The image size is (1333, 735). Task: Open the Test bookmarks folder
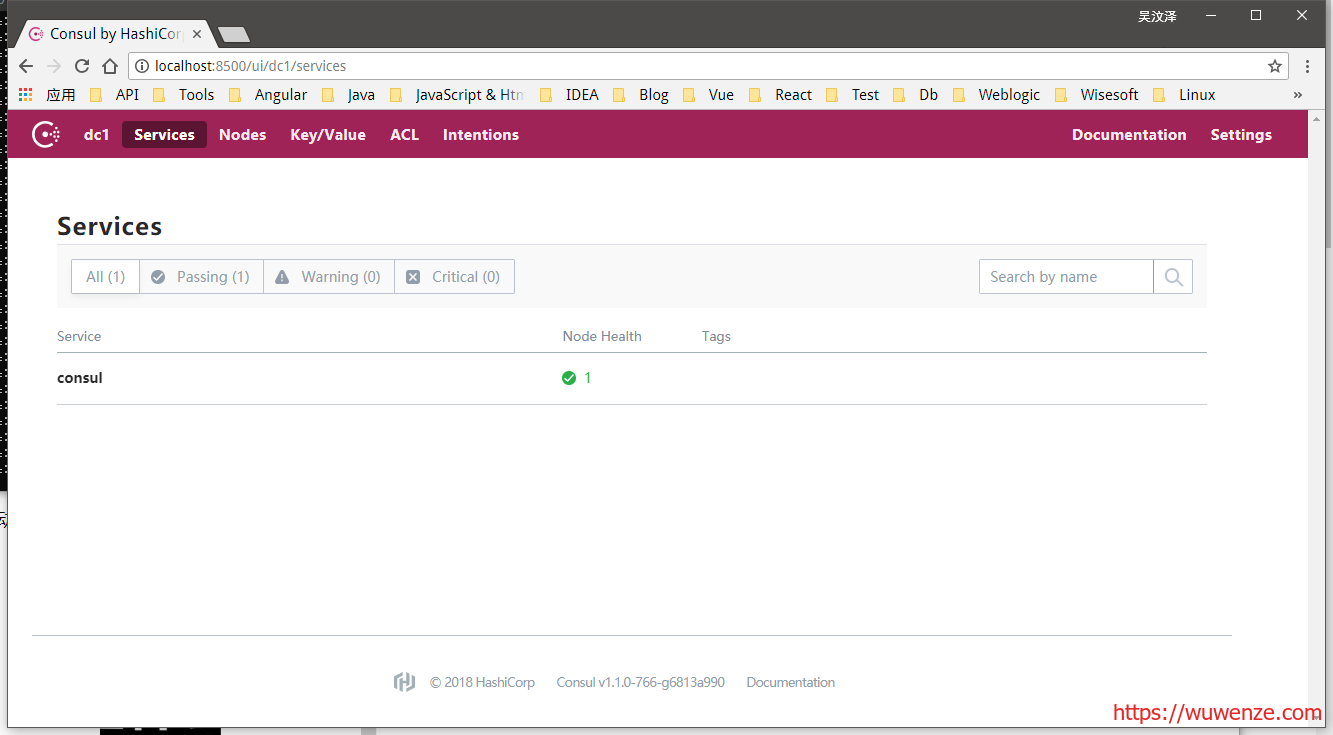852,95
